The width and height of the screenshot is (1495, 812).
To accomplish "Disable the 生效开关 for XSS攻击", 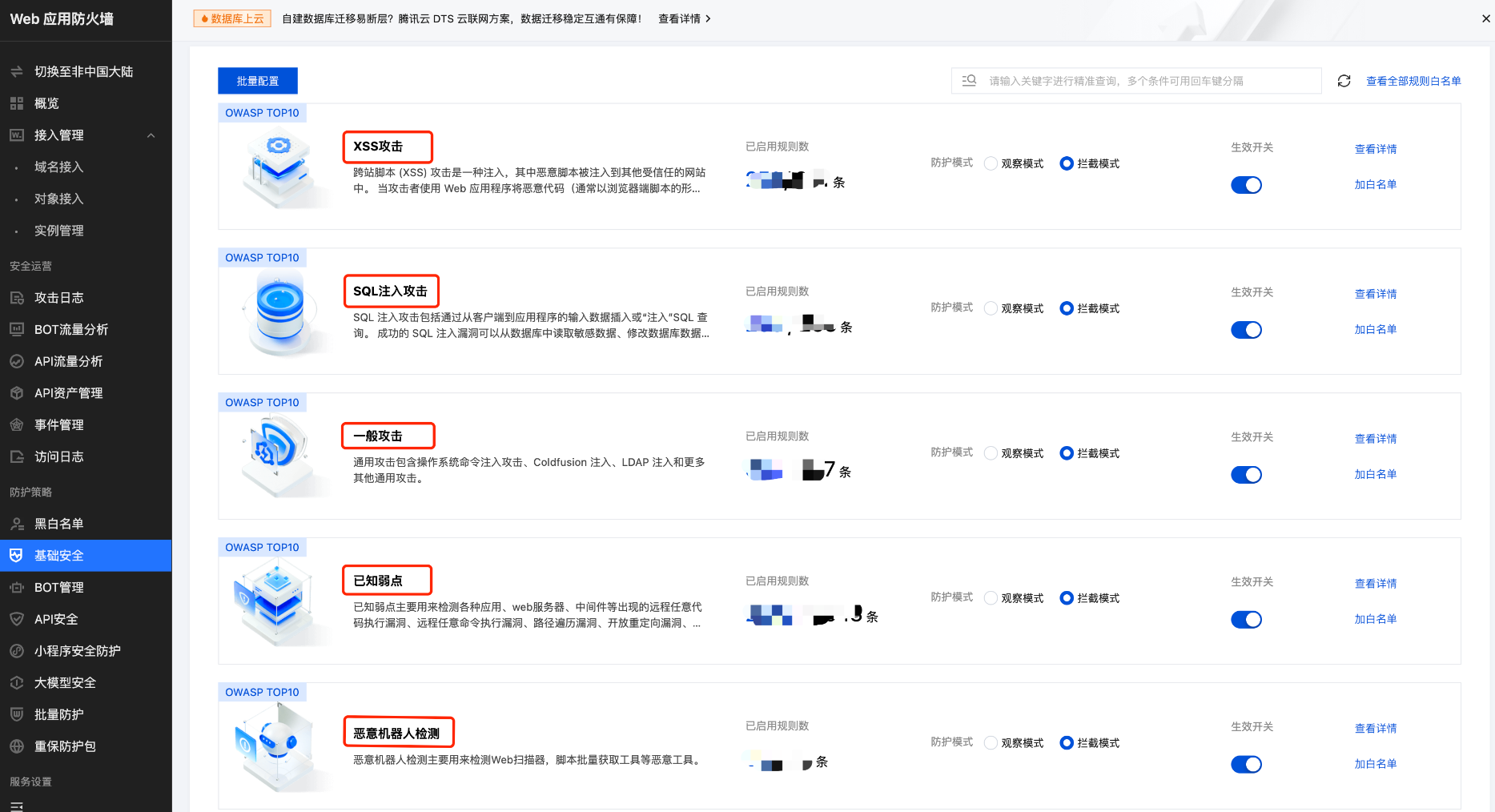I will tap(1246, 185).
